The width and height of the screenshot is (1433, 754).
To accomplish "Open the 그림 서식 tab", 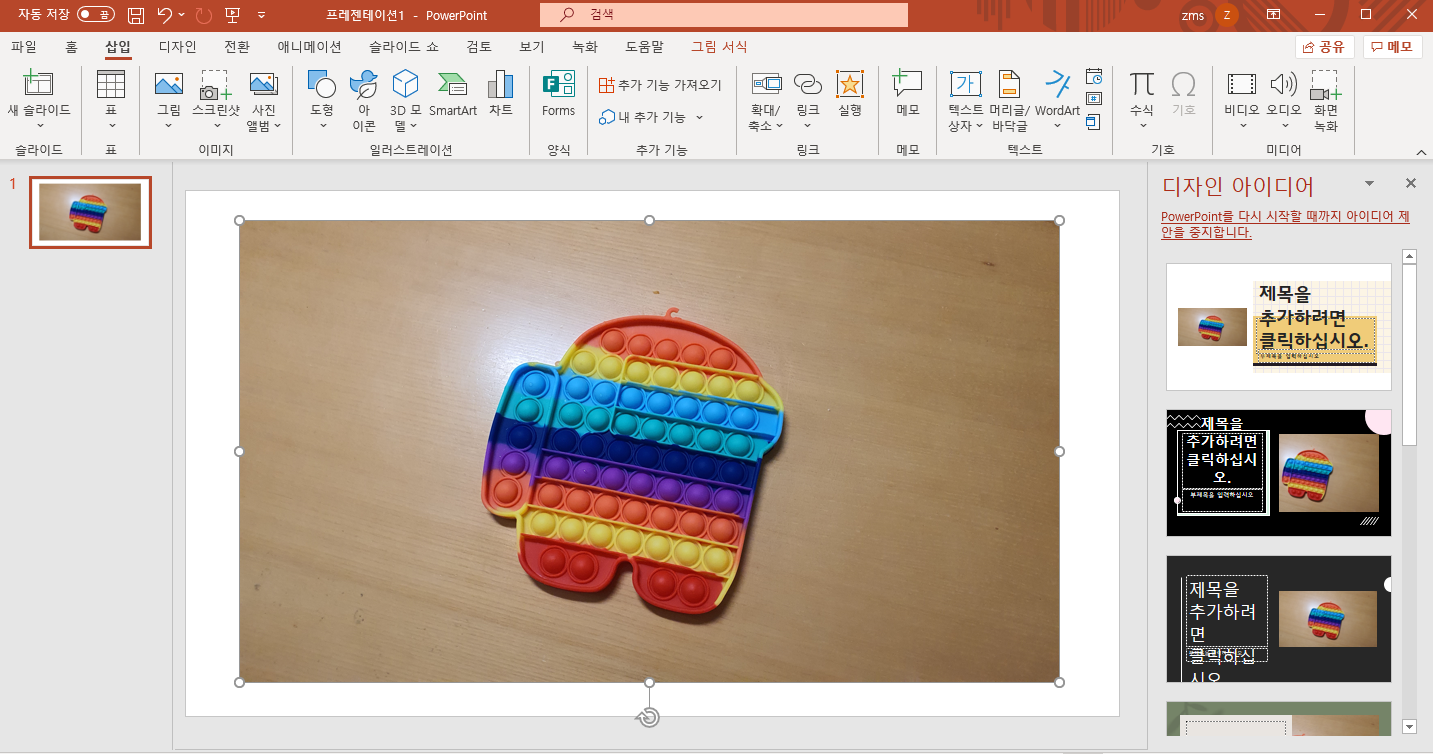I will (719, 46).
